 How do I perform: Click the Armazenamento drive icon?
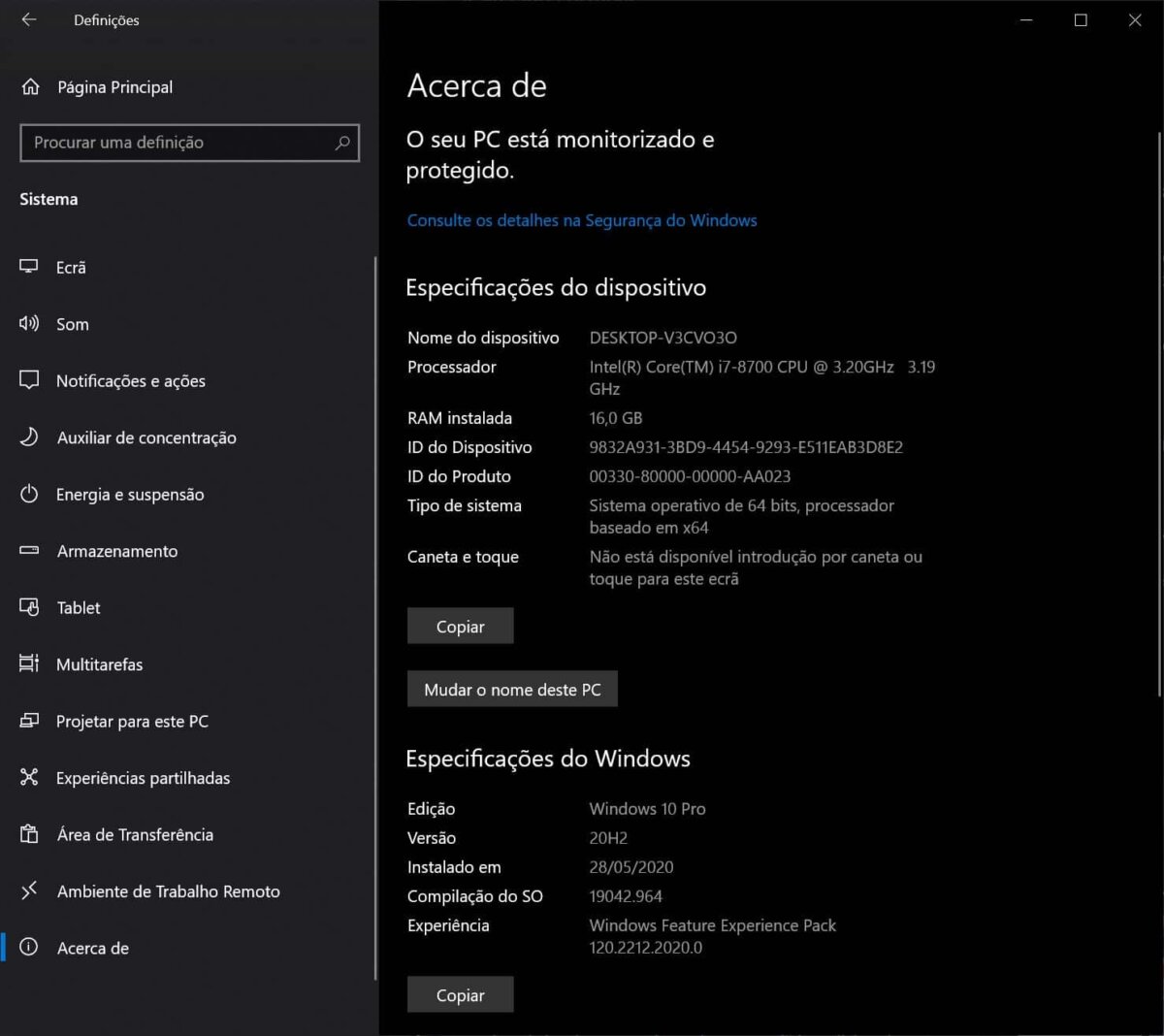tap(29, 550)
